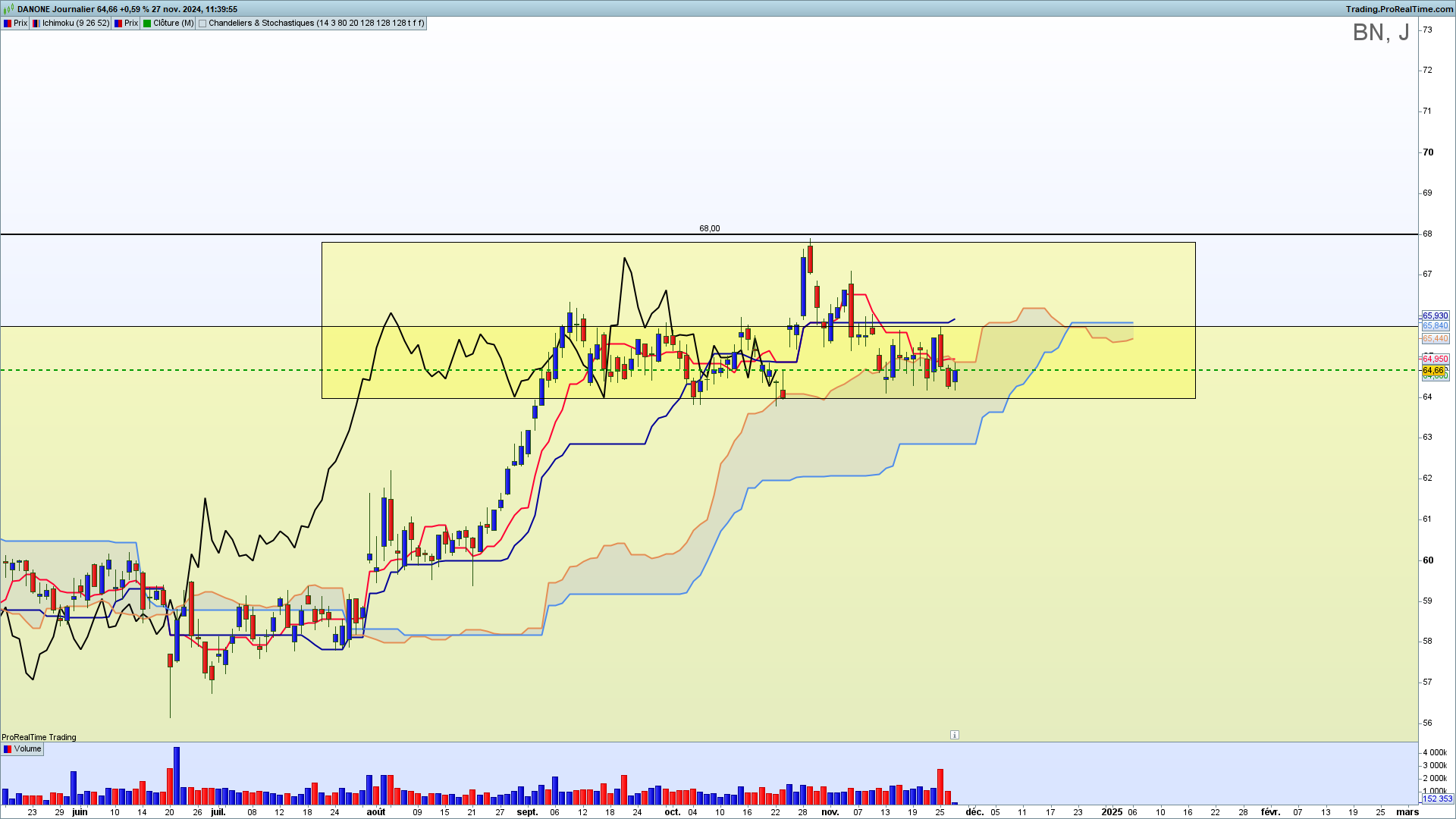
Task: Click the 4 000k volume axis value
Action: (1435, 752)
